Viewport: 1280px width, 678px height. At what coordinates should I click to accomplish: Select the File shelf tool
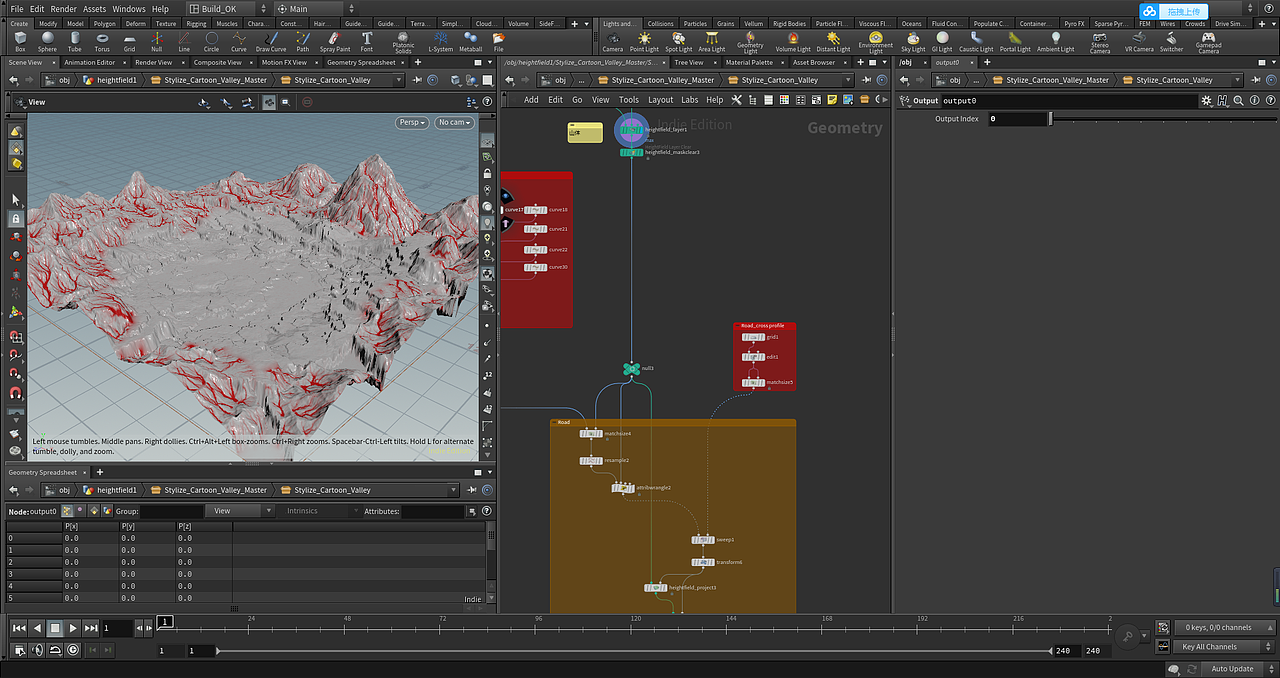[498, 41]
